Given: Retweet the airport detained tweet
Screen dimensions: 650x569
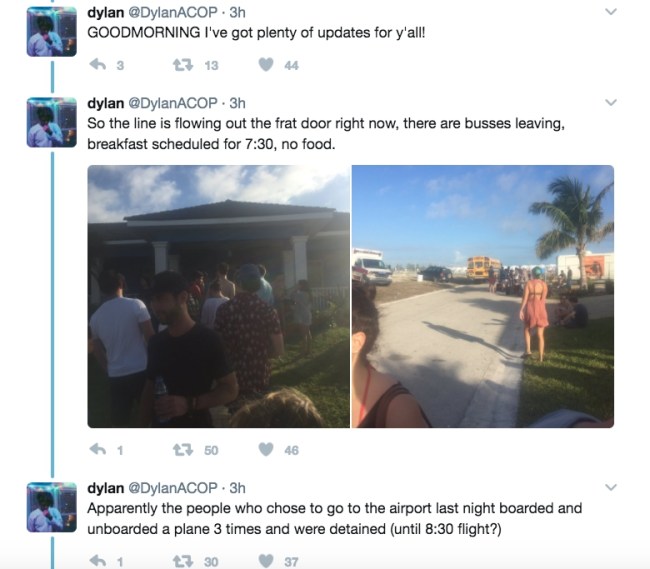Looking at the screenshot, I should (183, 562).
